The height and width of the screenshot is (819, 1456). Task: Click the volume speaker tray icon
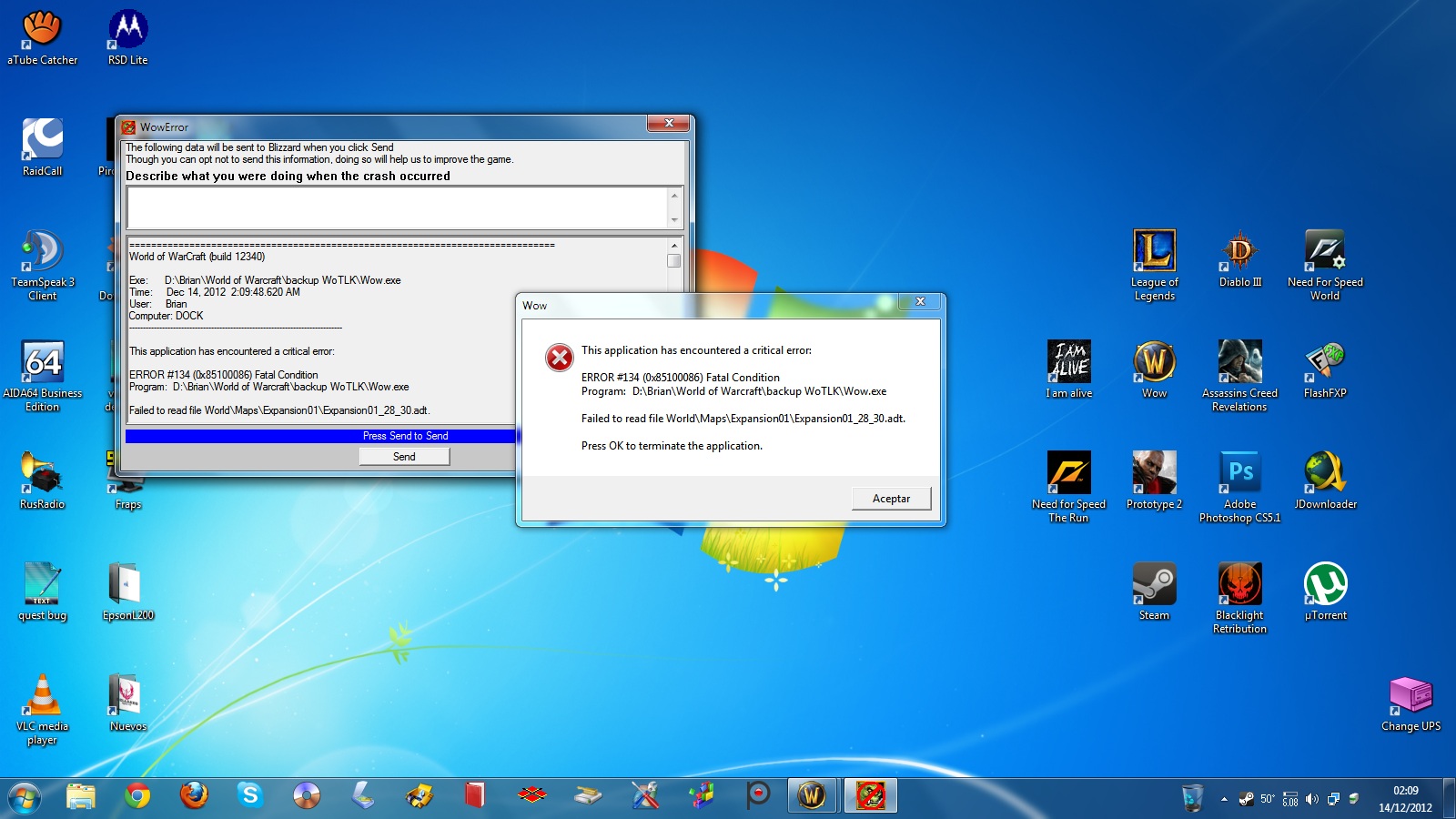[x=1311, y=799]
